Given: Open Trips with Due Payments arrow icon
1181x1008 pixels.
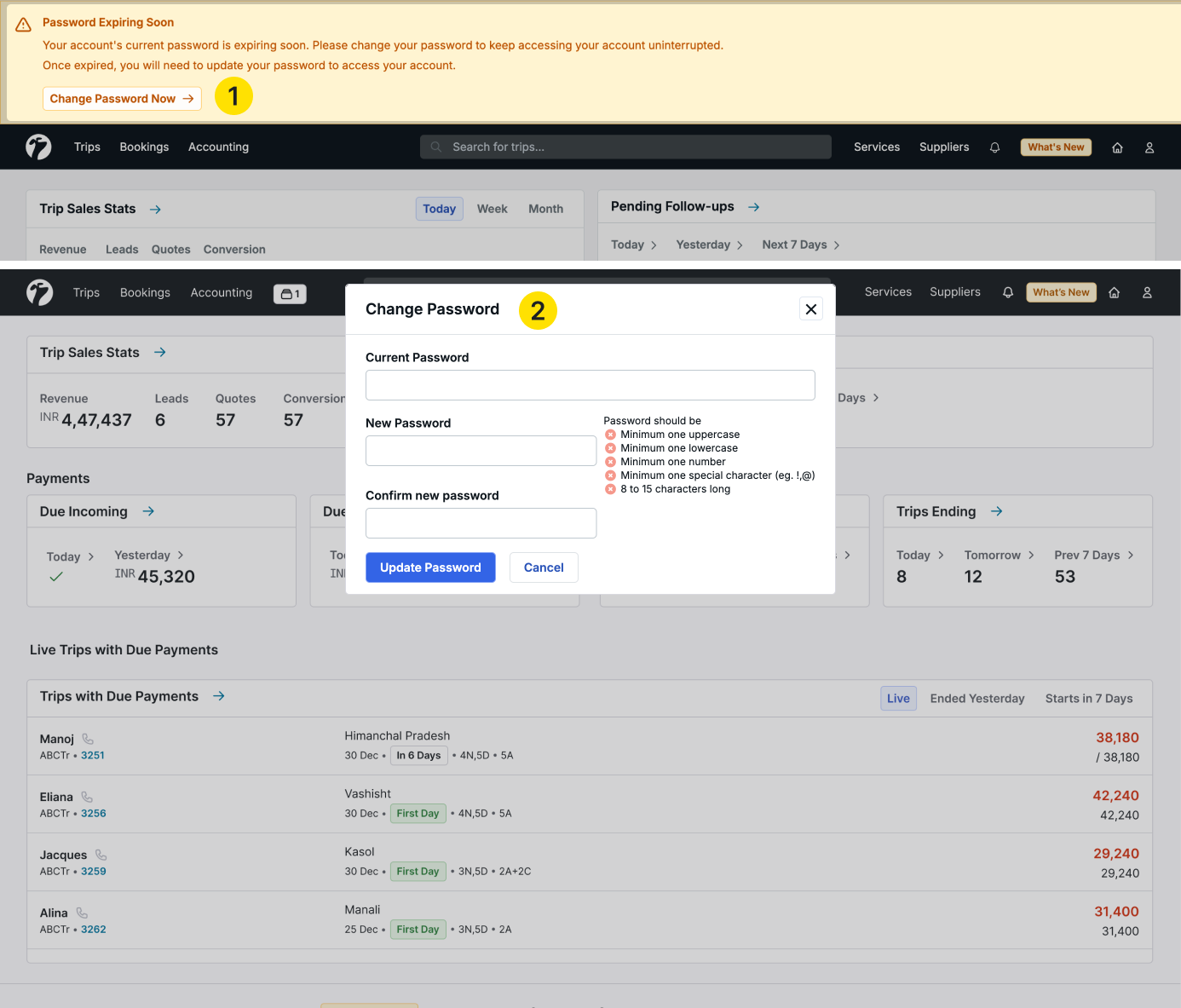Looking at the screenshot, I should (x=219, y=696).
